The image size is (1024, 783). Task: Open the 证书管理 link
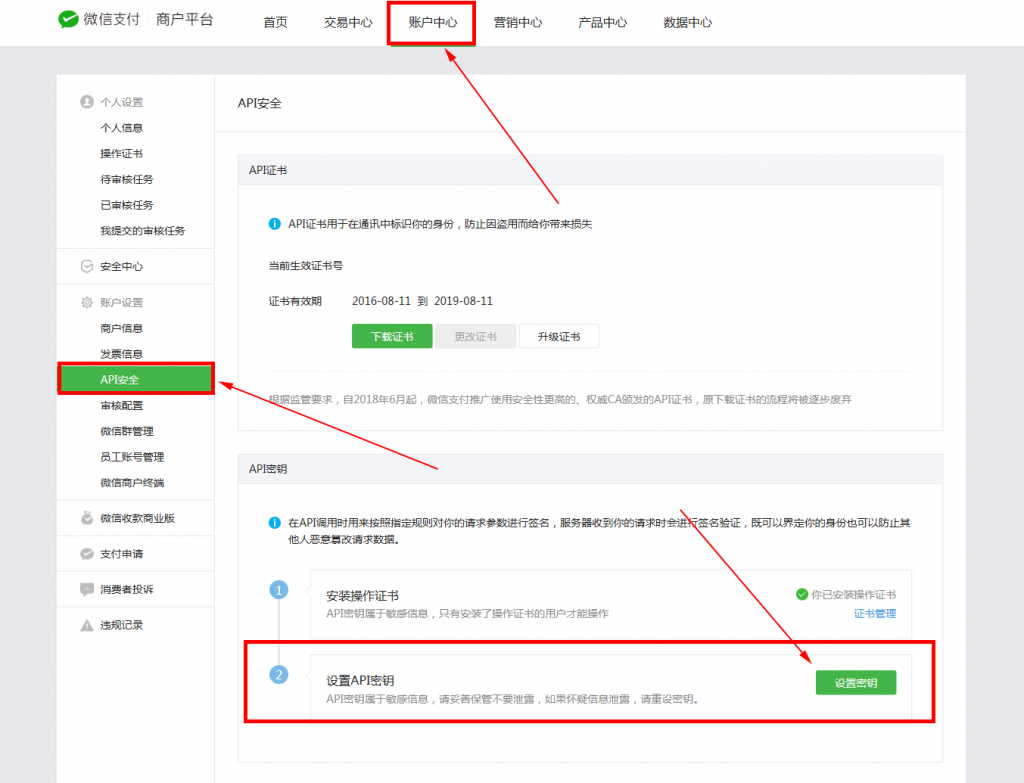tap(874, 613)
